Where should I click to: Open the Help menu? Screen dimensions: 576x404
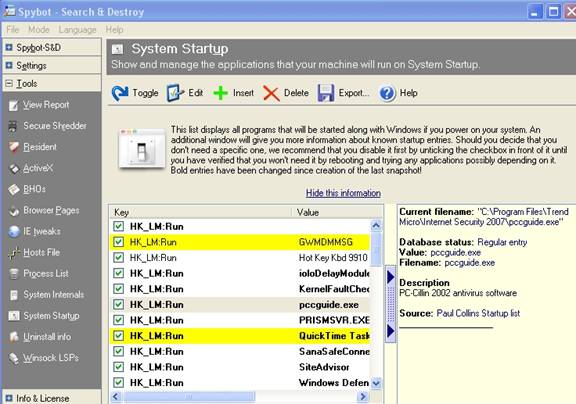click(x=114, y=30)
